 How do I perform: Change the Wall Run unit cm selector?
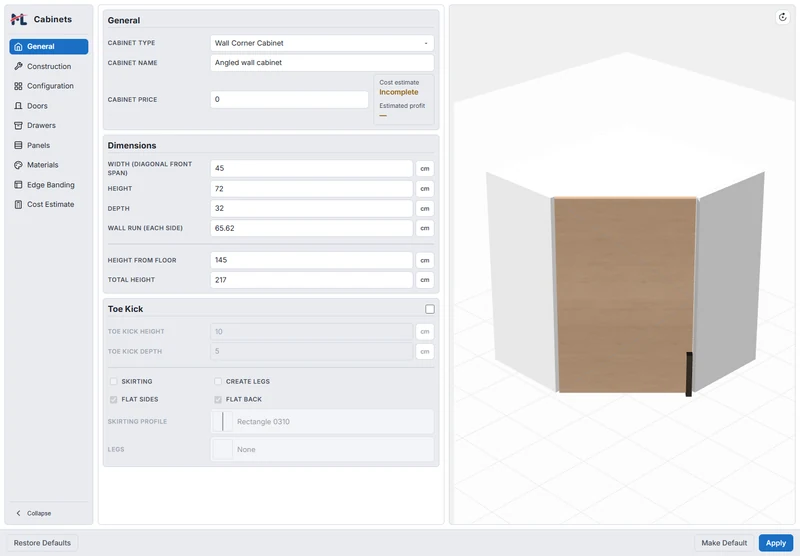(424, 228)
